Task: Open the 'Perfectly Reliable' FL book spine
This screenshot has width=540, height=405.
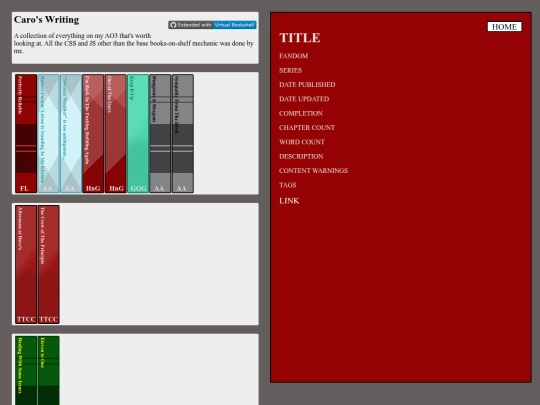Action: coord(26,134)
